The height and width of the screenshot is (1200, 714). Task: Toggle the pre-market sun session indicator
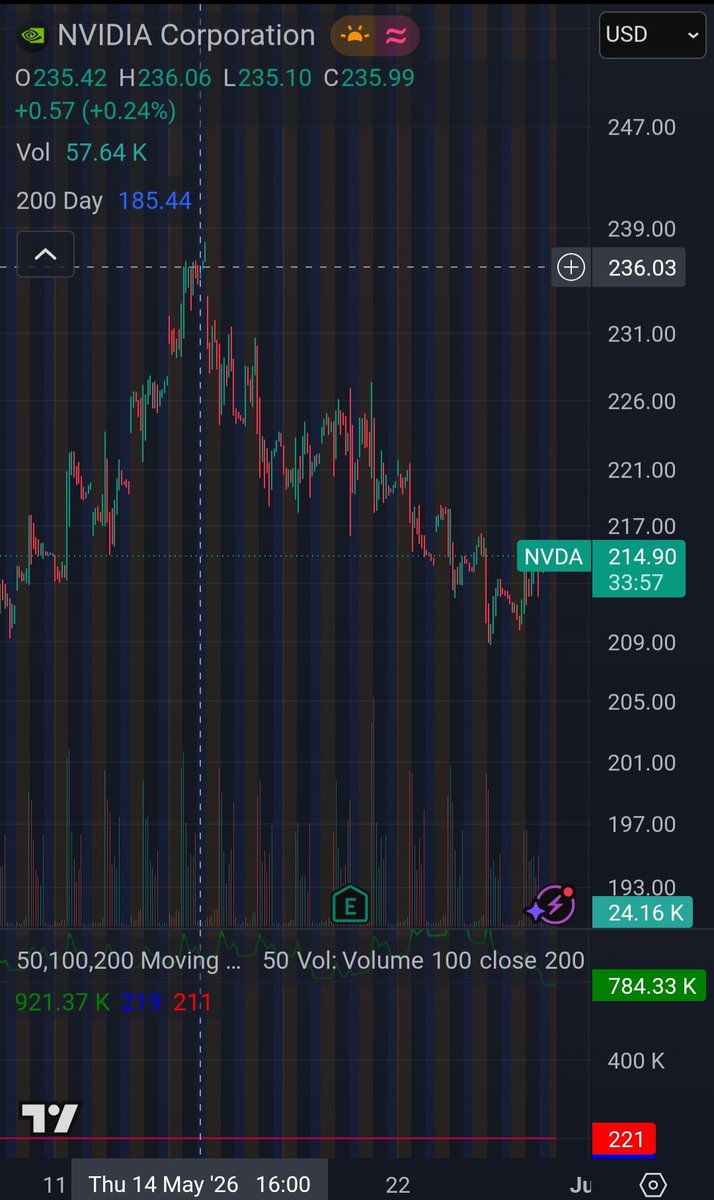[x=355, y=36]
